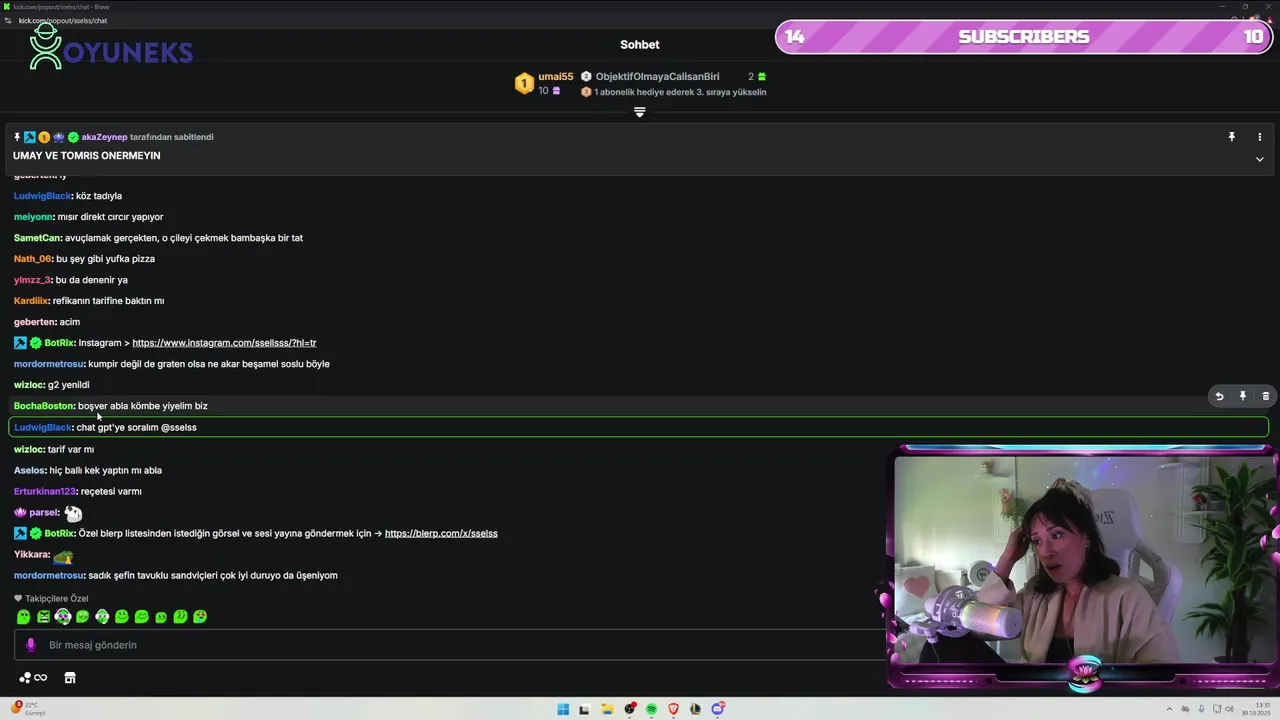Expand the gift leaderboard using the down arrow

640,112
